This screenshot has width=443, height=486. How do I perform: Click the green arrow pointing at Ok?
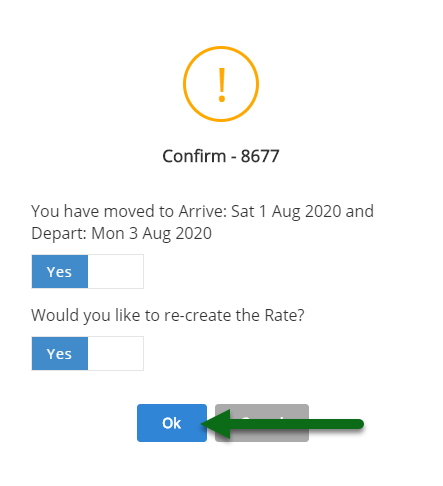[282, 424]
